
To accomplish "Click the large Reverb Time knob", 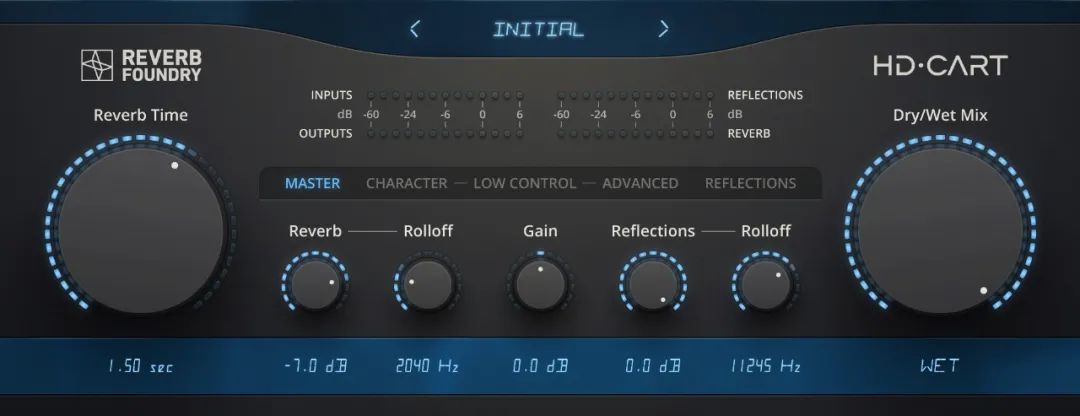I will [x=141, y=229].
